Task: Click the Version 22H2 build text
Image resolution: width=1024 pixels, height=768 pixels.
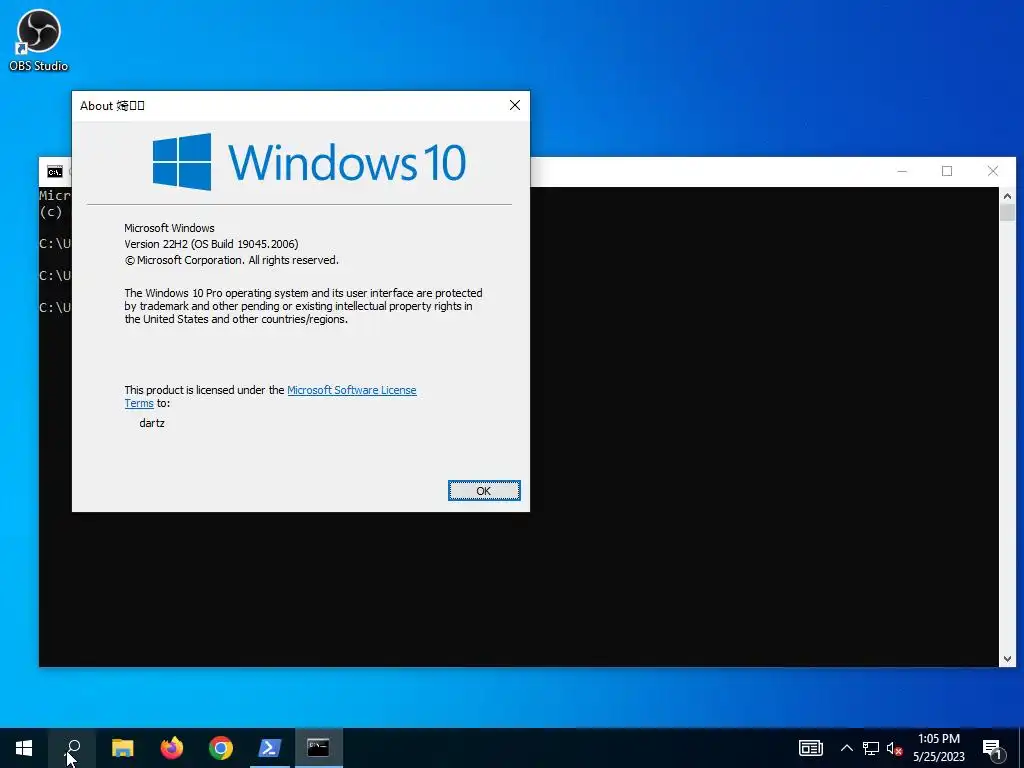Action: point(211,244)
